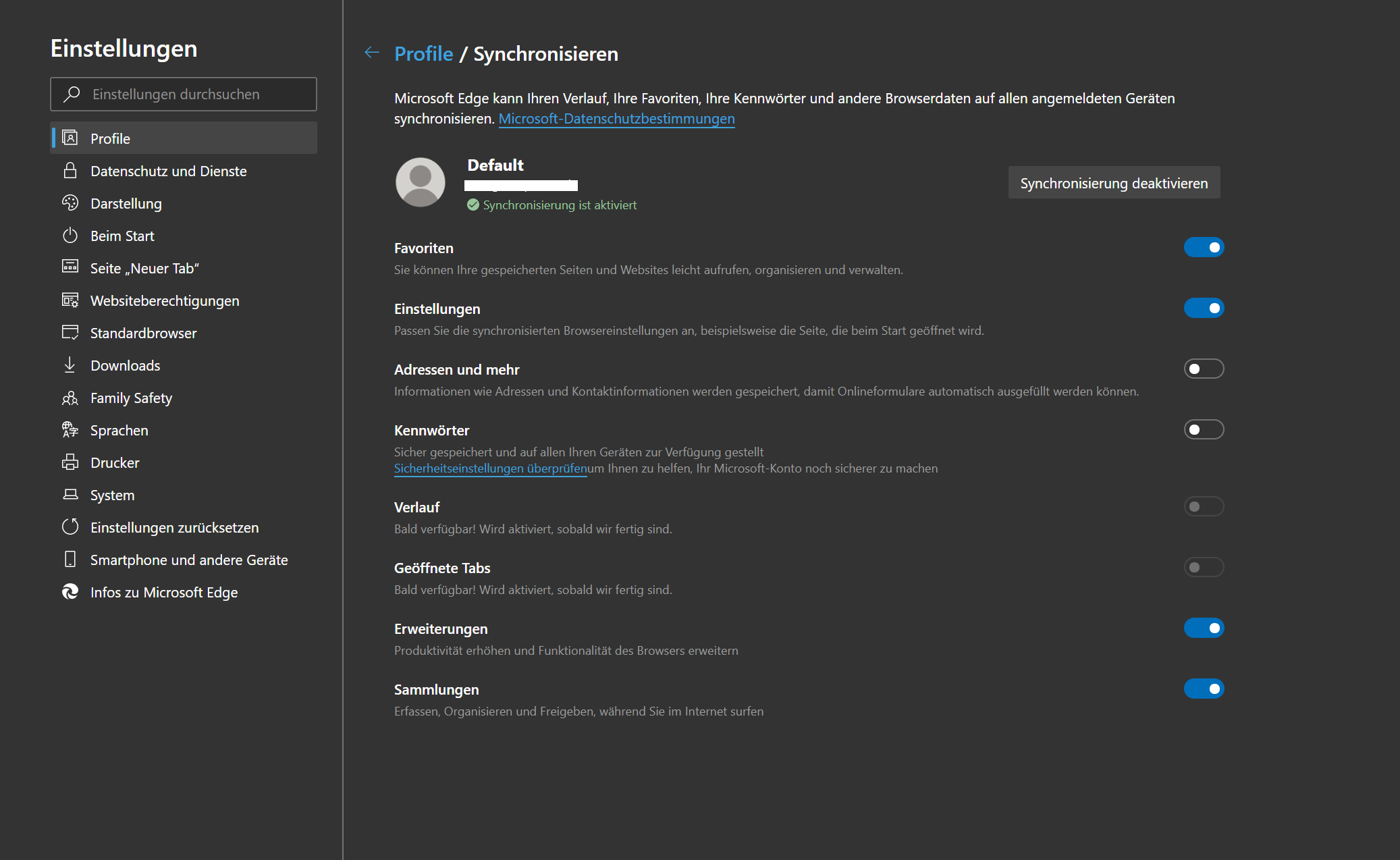Click the palette icon for Darstellung

(x=70, y=203)
